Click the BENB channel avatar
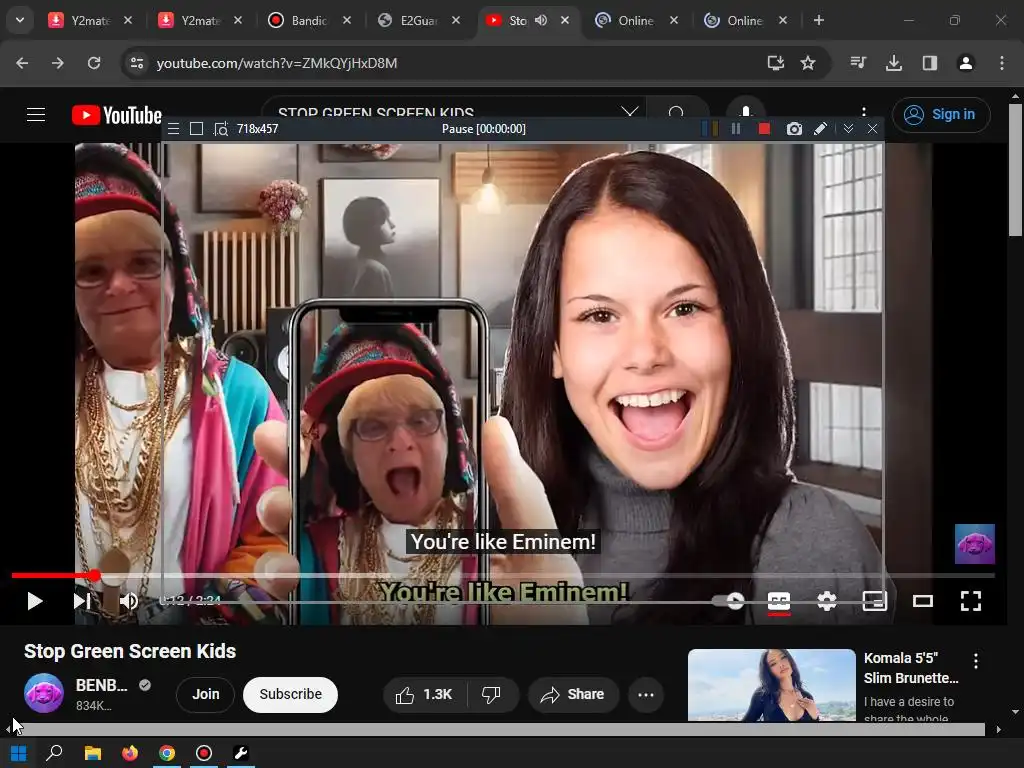Image resolution: width=1024 pixels, height=768 pixels. click(44, 694)
